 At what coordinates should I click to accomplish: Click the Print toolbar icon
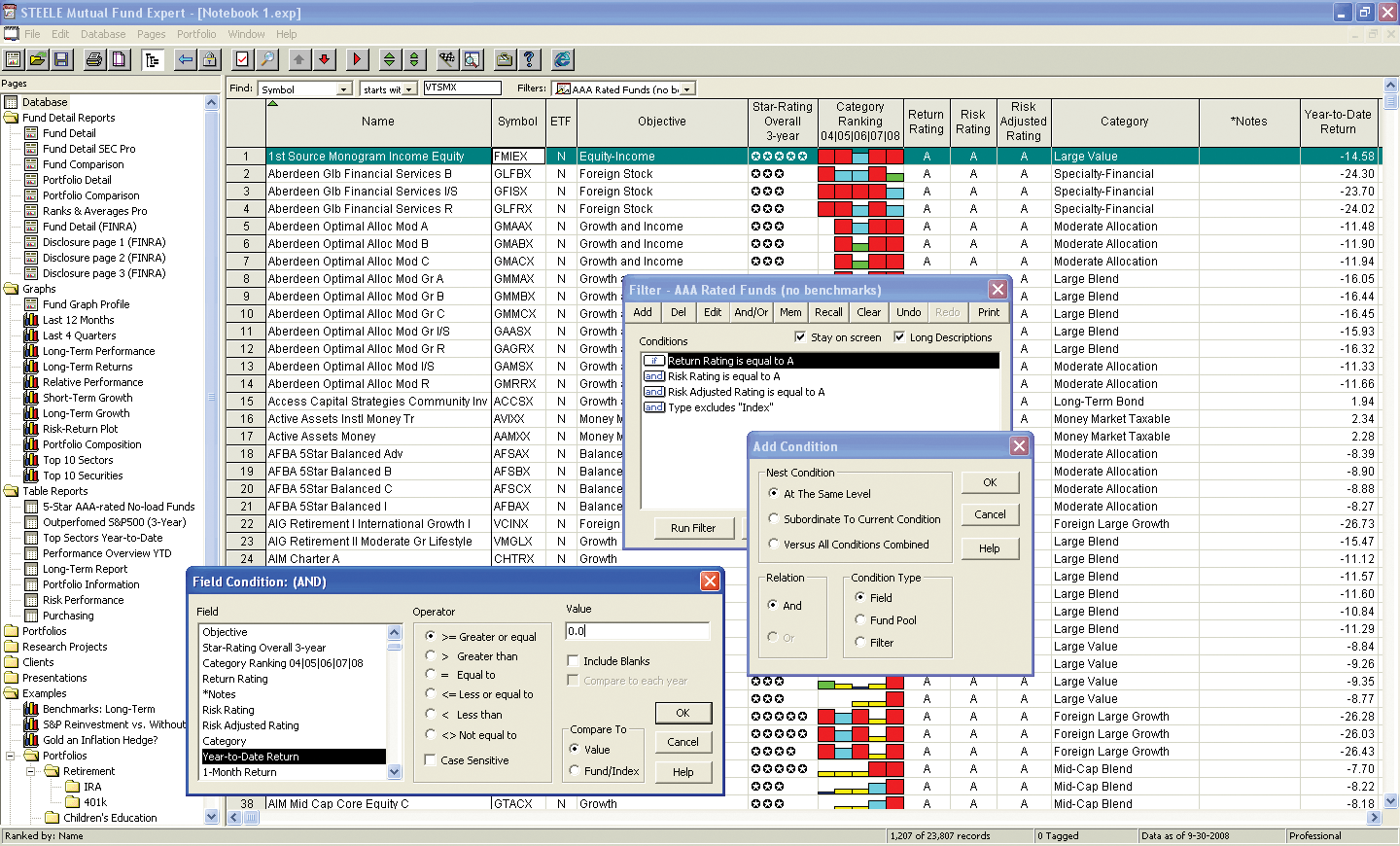pyautogui.click(x=94, y=60)
